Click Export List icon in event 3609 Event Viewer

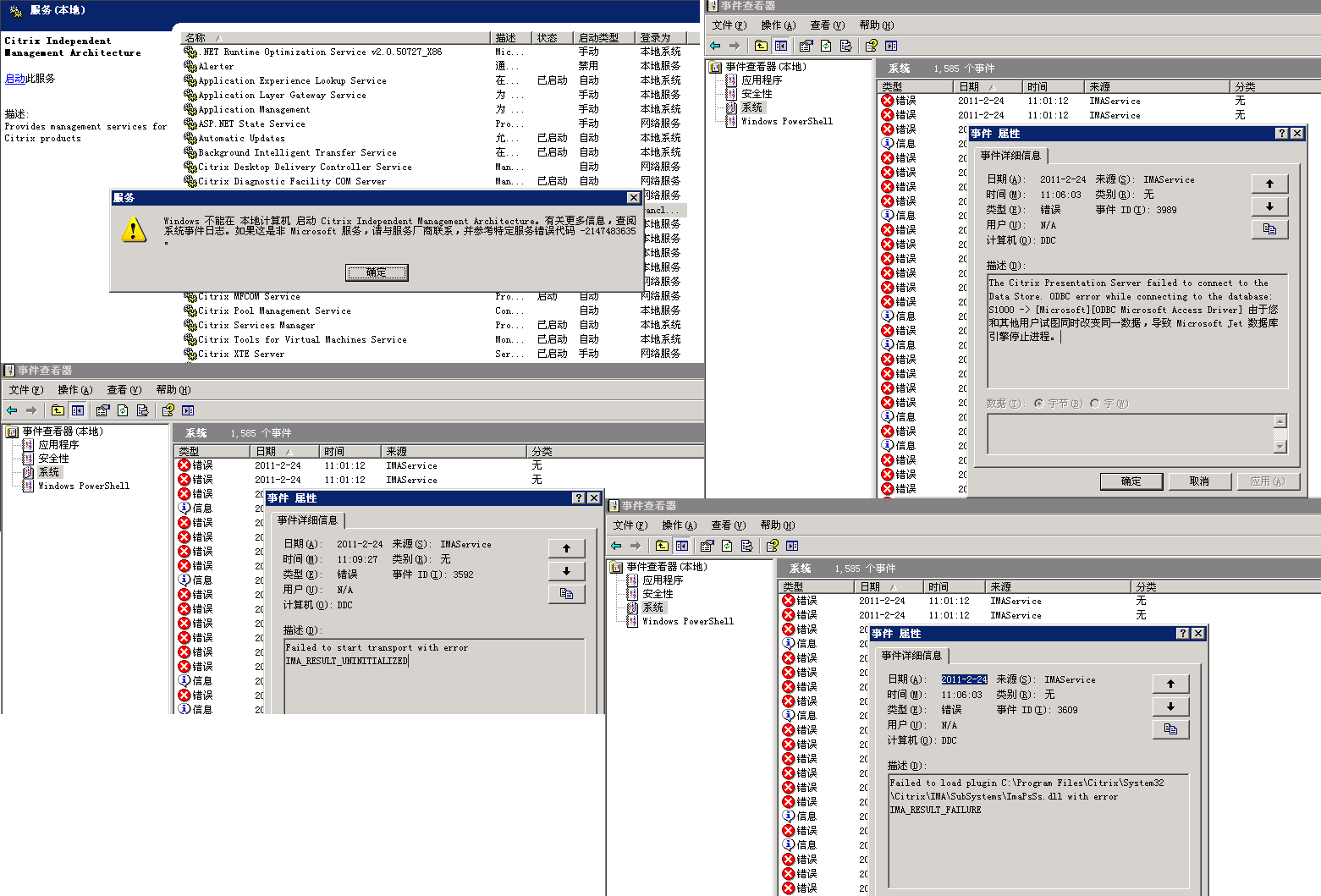pyautogui.click(x=746, y=546)
